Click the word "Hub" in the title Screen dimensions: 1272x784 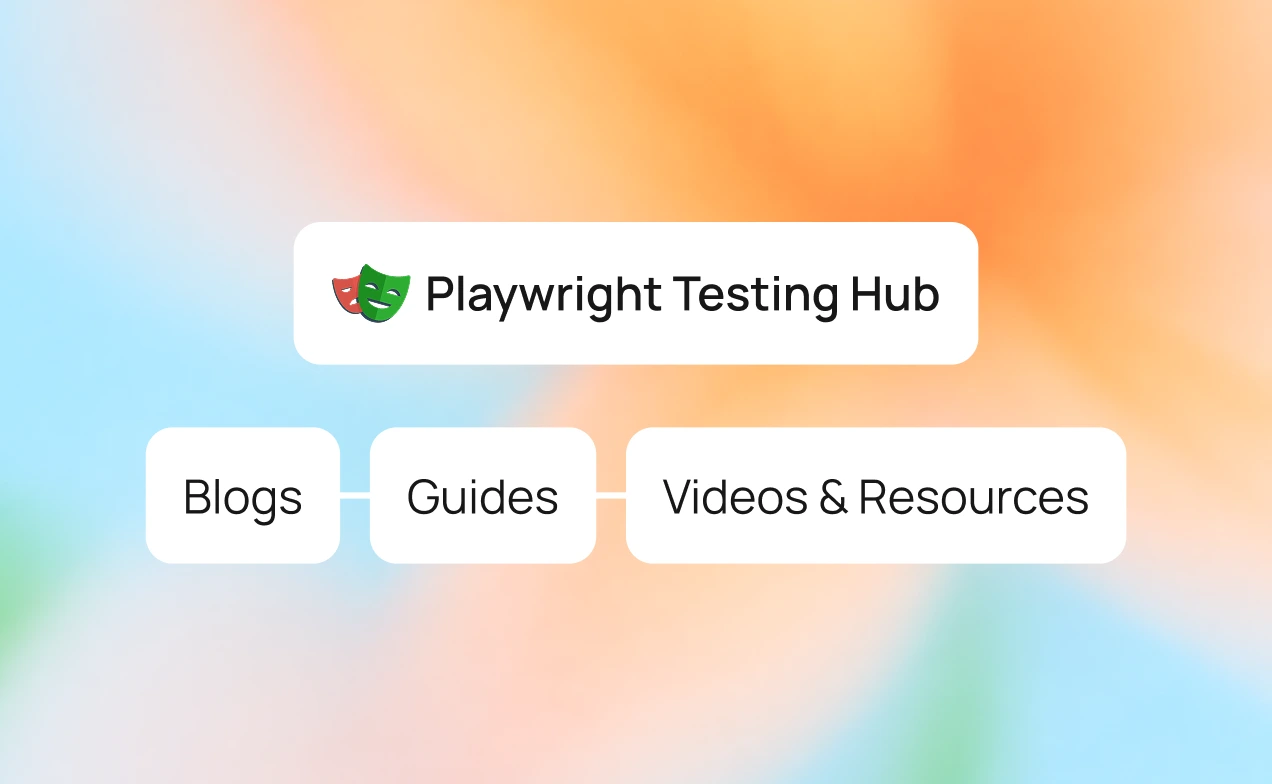coord(895,293)
